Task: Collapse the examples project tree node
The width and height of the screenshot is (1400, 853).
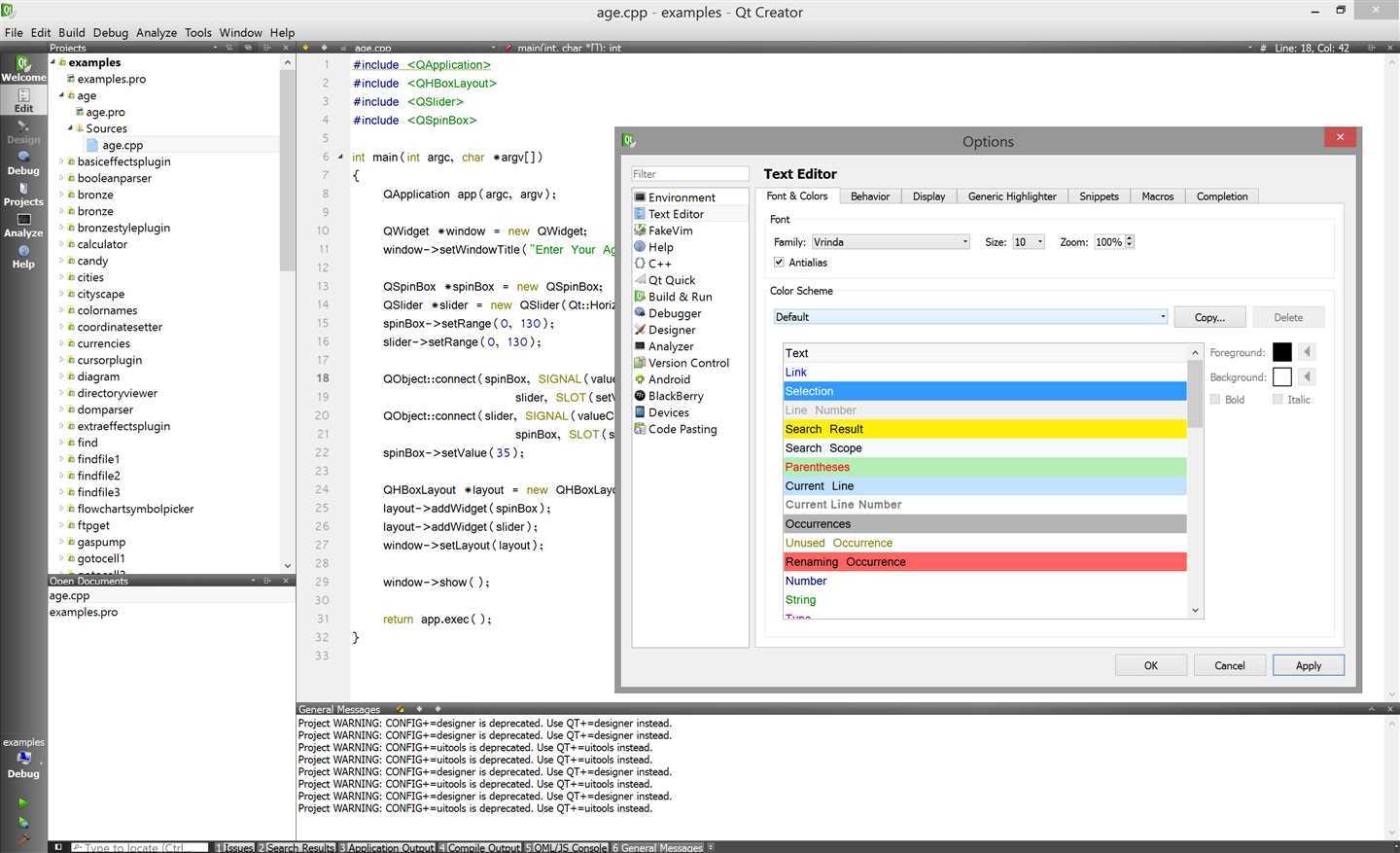Action: click(x=53, y=62)
